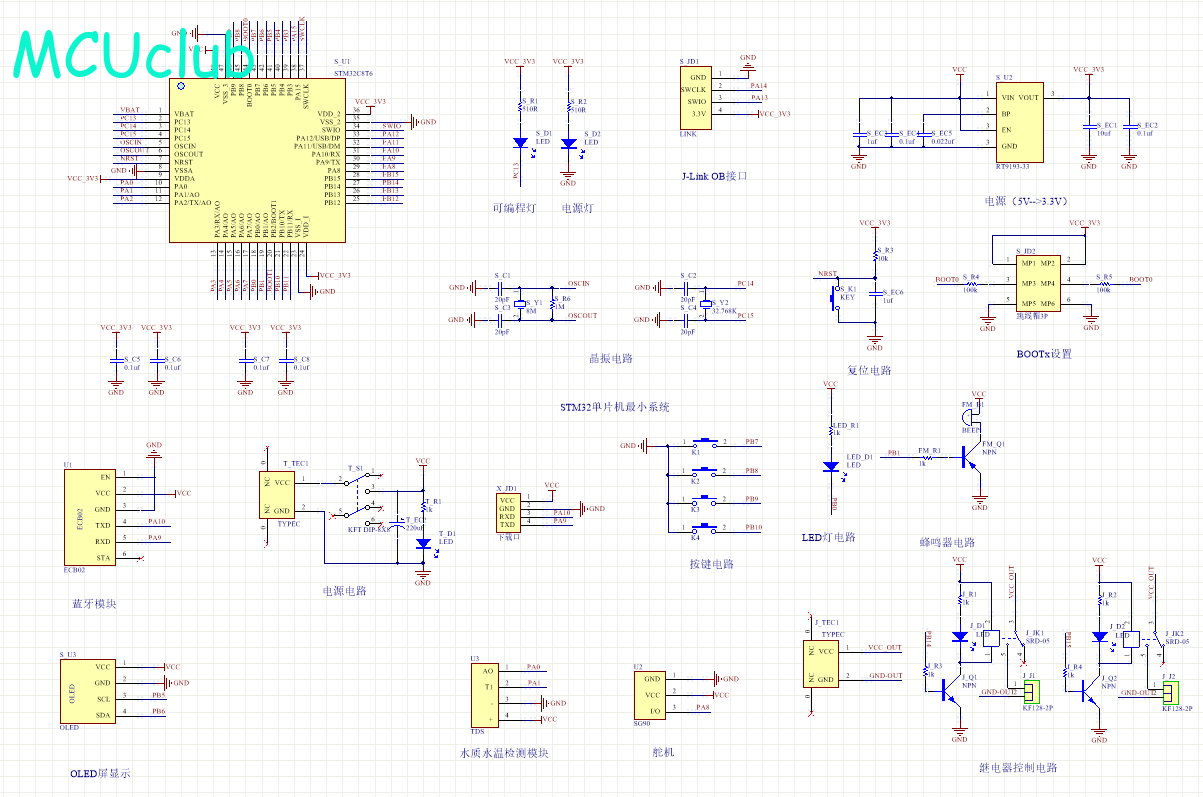1203x797 pixels.
Task: Select the Y2 32.768K crystal symbol
Action: [706, 303]
